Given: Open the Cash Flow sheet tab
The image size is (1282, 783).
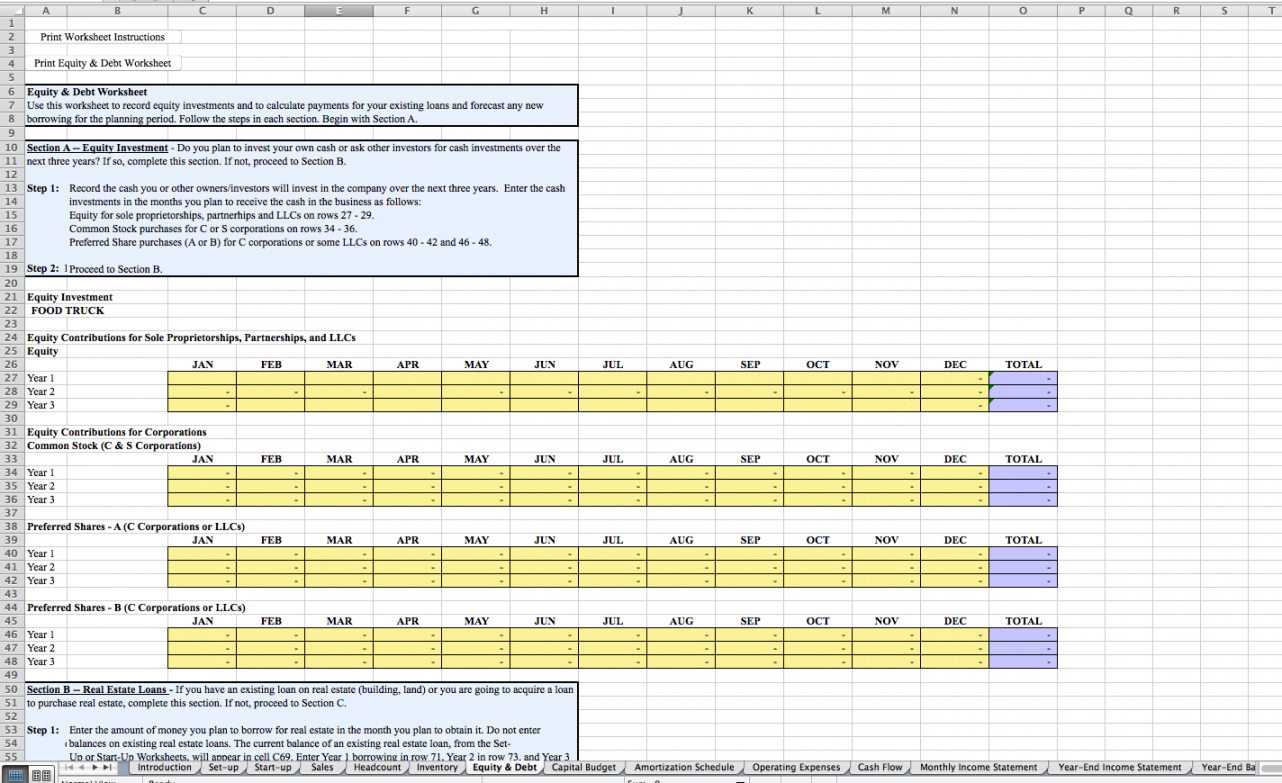Looking at the screenshot, I should point(880,768).
